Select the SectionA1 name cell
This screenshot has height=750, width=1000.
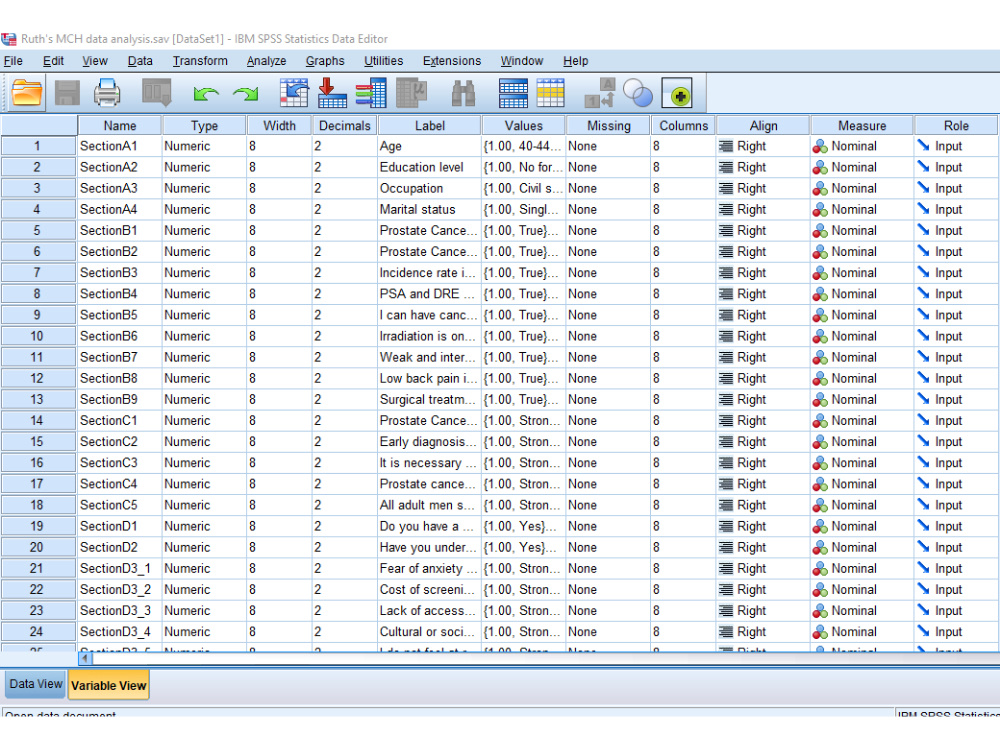click(x=120, y=146)
